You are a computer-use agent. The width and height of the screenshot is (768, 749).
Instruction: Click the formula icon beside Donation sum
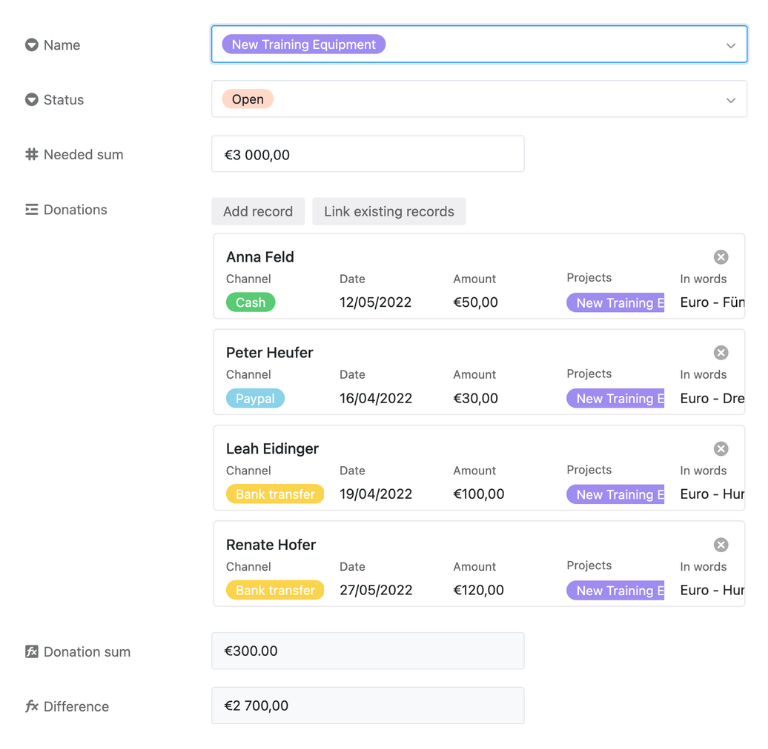[x=32, y=652]
